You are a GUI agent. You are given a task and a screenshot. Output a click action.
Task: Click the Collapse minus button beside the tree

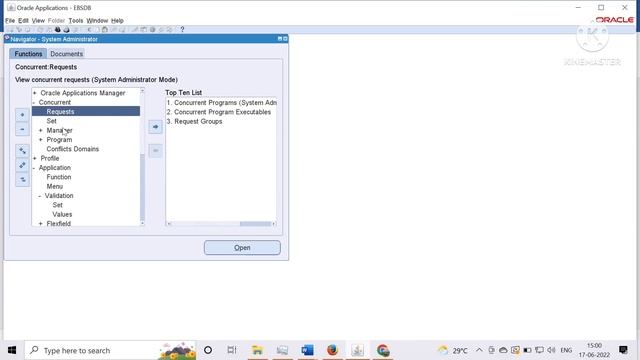(22, 129)
